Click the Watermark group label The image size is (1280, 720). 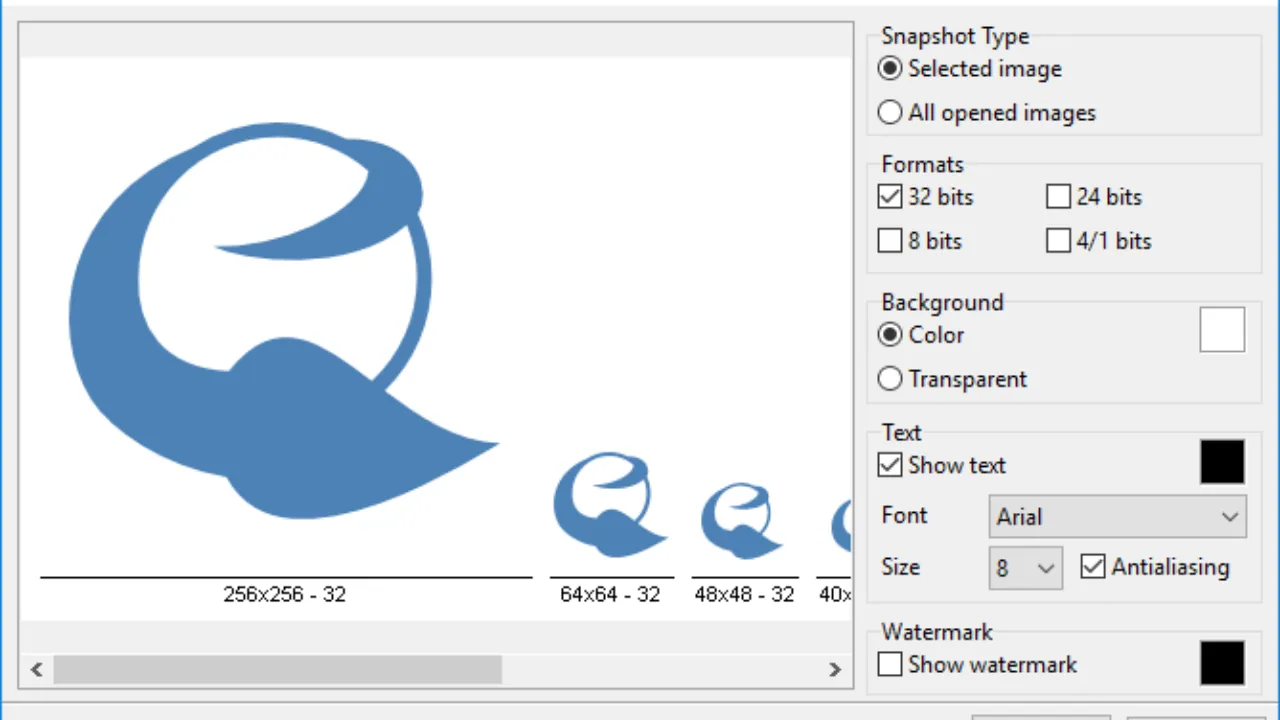(937, 632)
